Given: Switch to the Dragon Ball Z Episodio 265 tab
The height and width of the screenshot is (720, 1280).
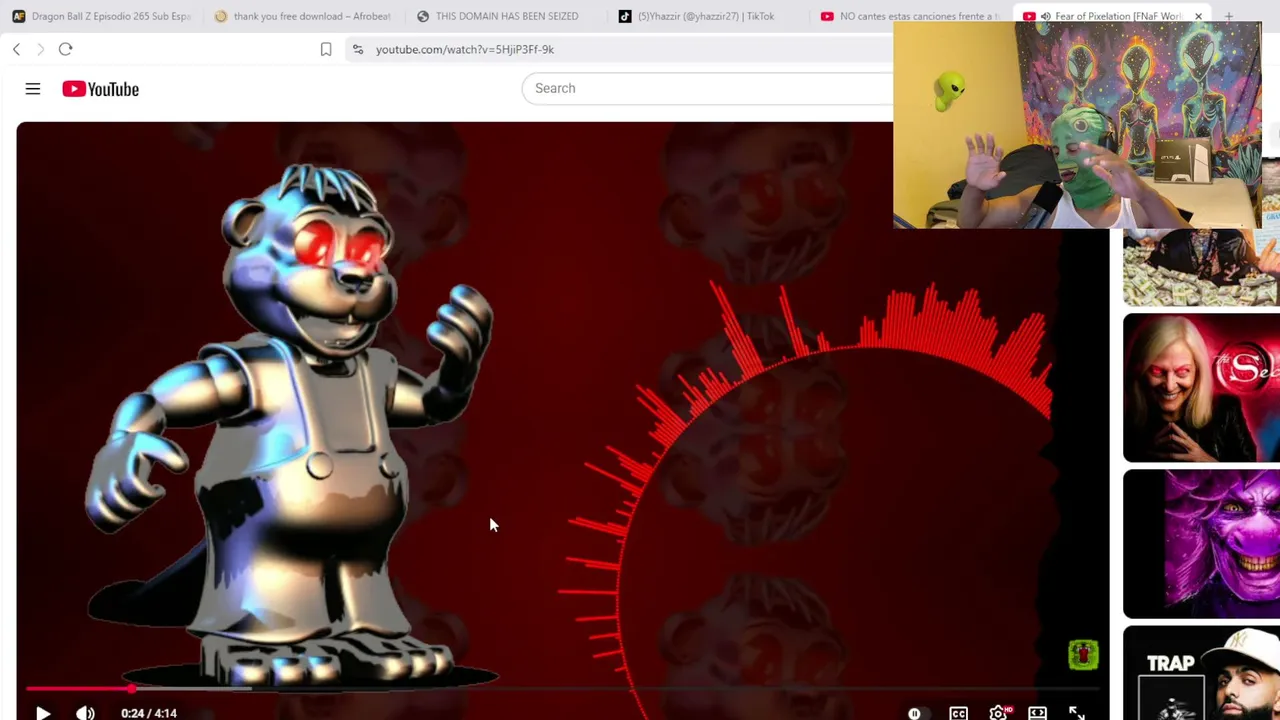Looking at the screenshot, I should [x=101, y=16].
